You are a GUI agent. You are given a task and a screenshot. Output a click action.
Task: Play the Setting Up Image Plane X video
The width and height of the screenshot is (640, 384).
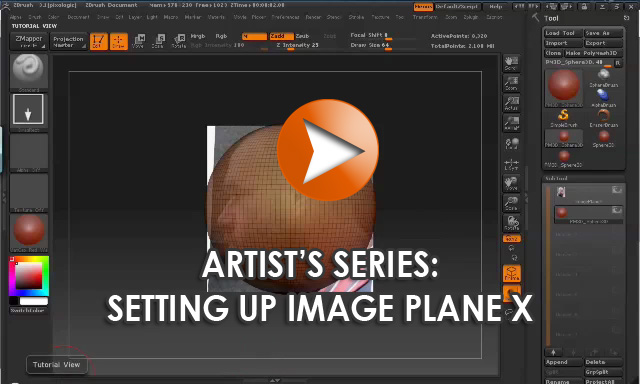[328, 150]
